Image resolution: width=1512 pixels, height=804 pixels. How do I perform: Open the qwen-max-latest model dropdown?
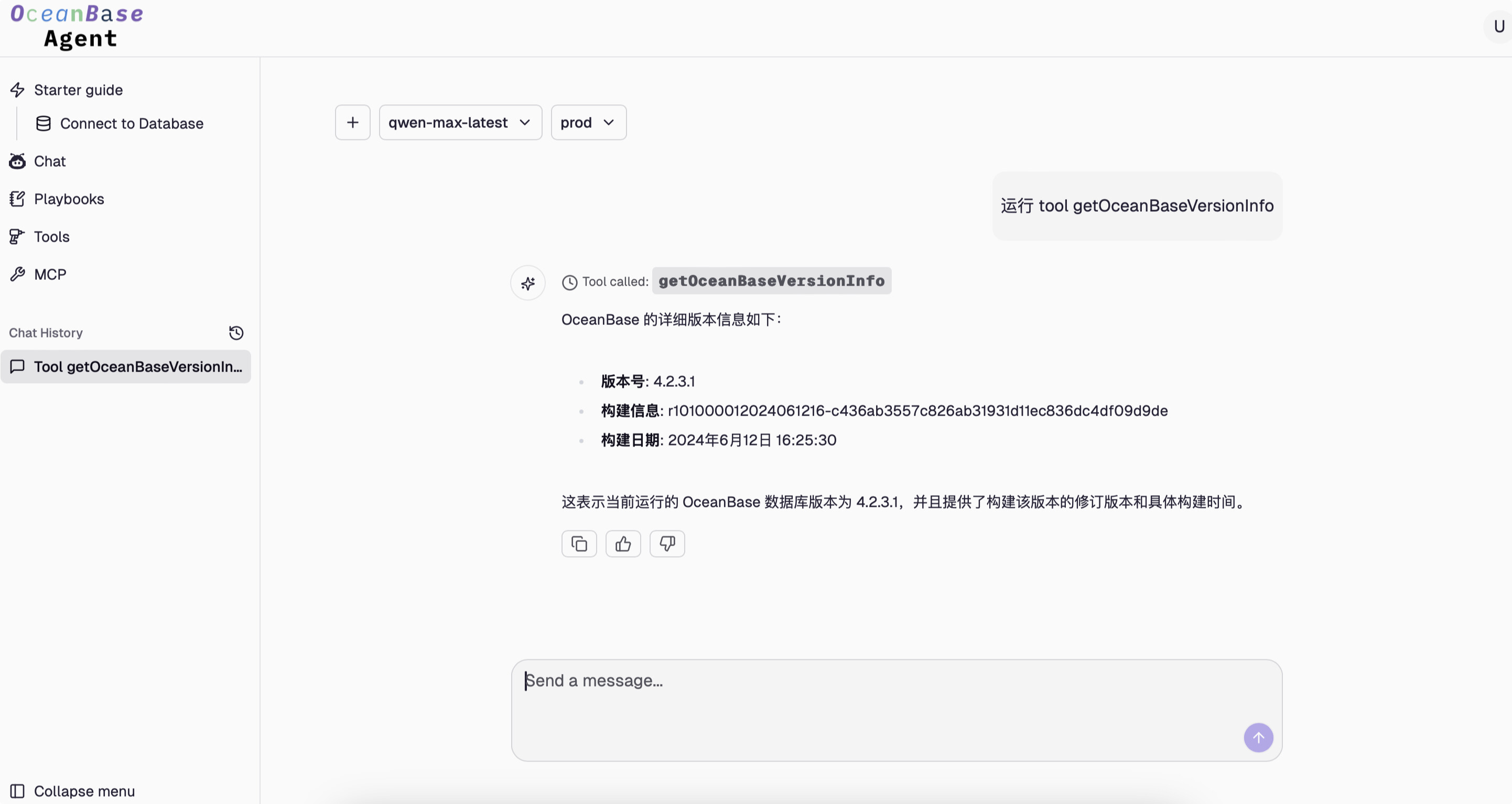point(461,123)
